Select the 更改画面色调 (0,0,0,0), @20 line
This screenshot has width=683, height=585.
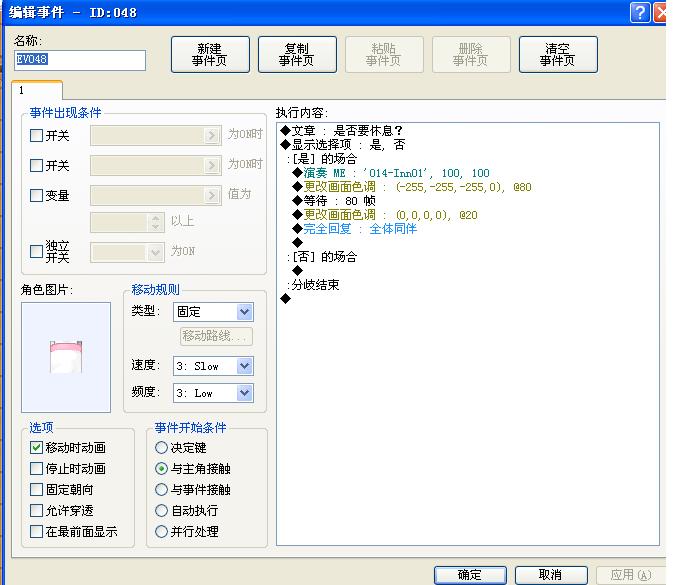pyautogui.click(x=385, y=215)
